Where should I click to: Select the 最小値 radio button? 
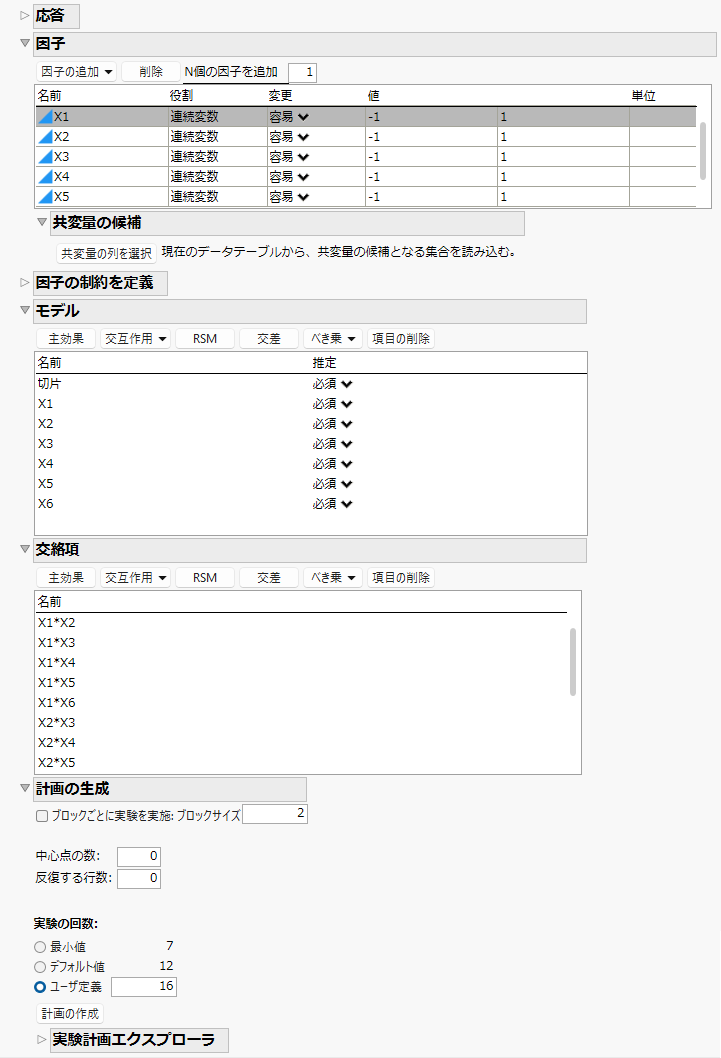[x=40, y=947]
